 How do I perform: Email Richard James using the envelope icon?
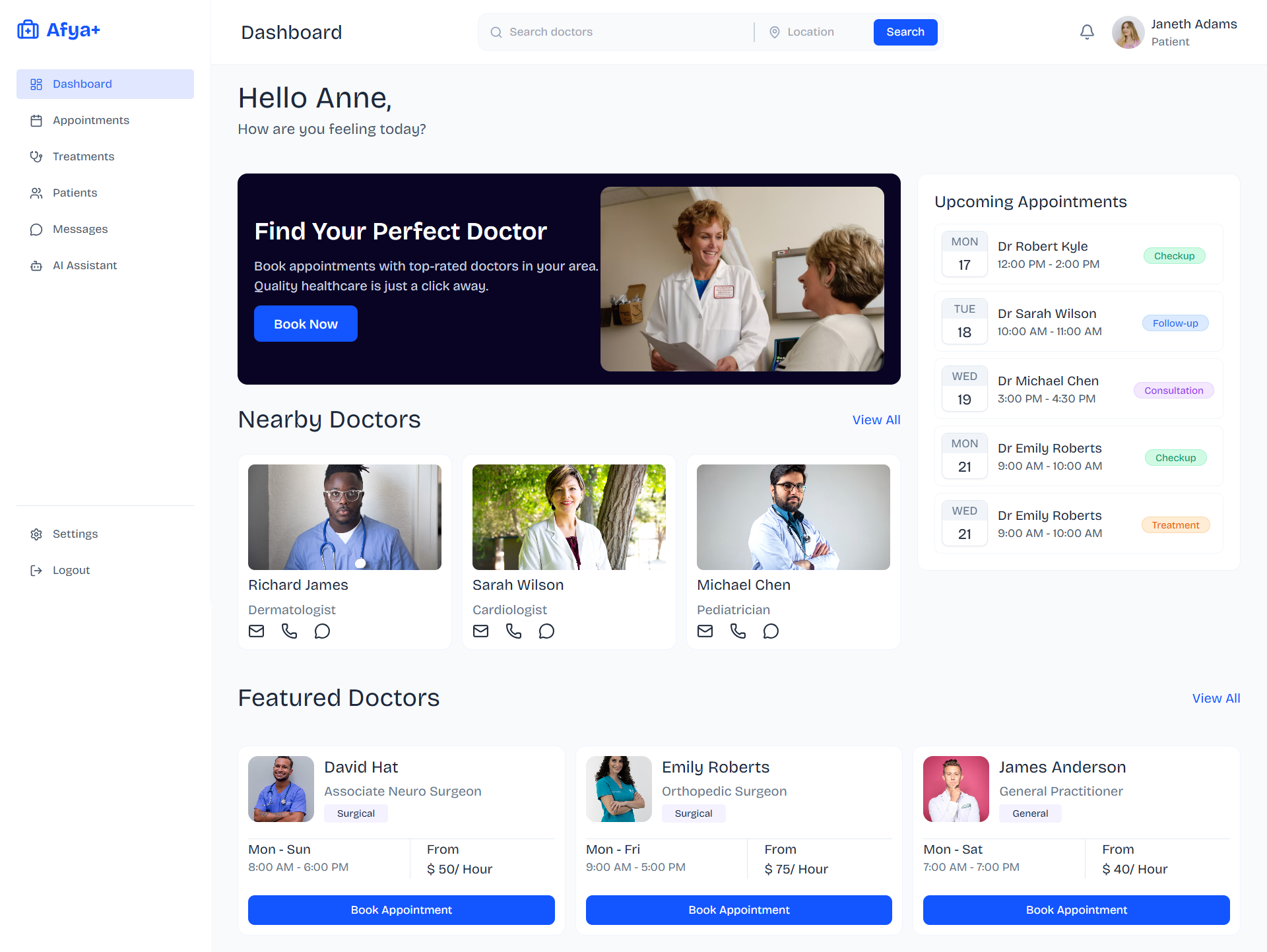coord(256,631)
